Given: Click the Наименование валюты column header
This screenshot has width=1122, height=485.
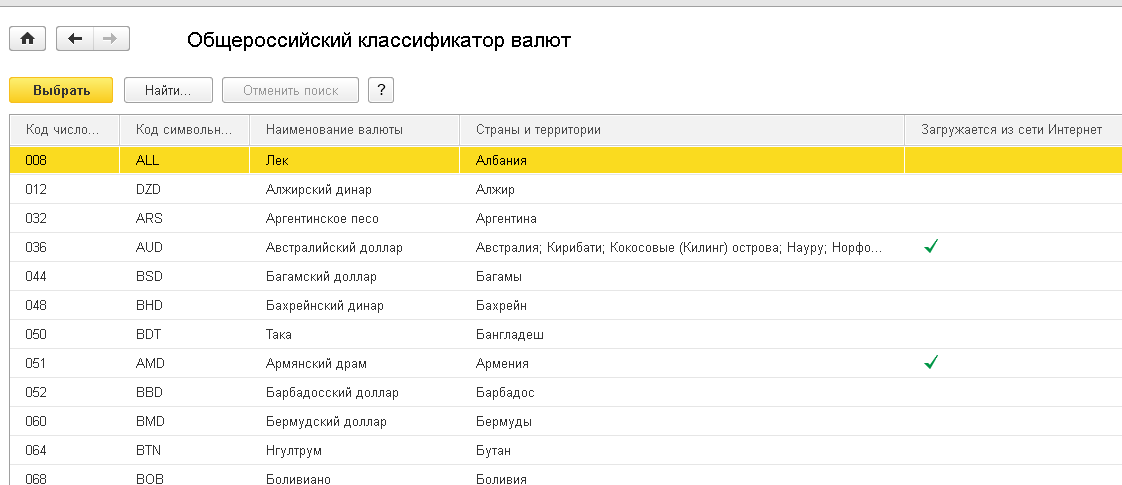Looking at the screenshot, I should coord(334,130).
